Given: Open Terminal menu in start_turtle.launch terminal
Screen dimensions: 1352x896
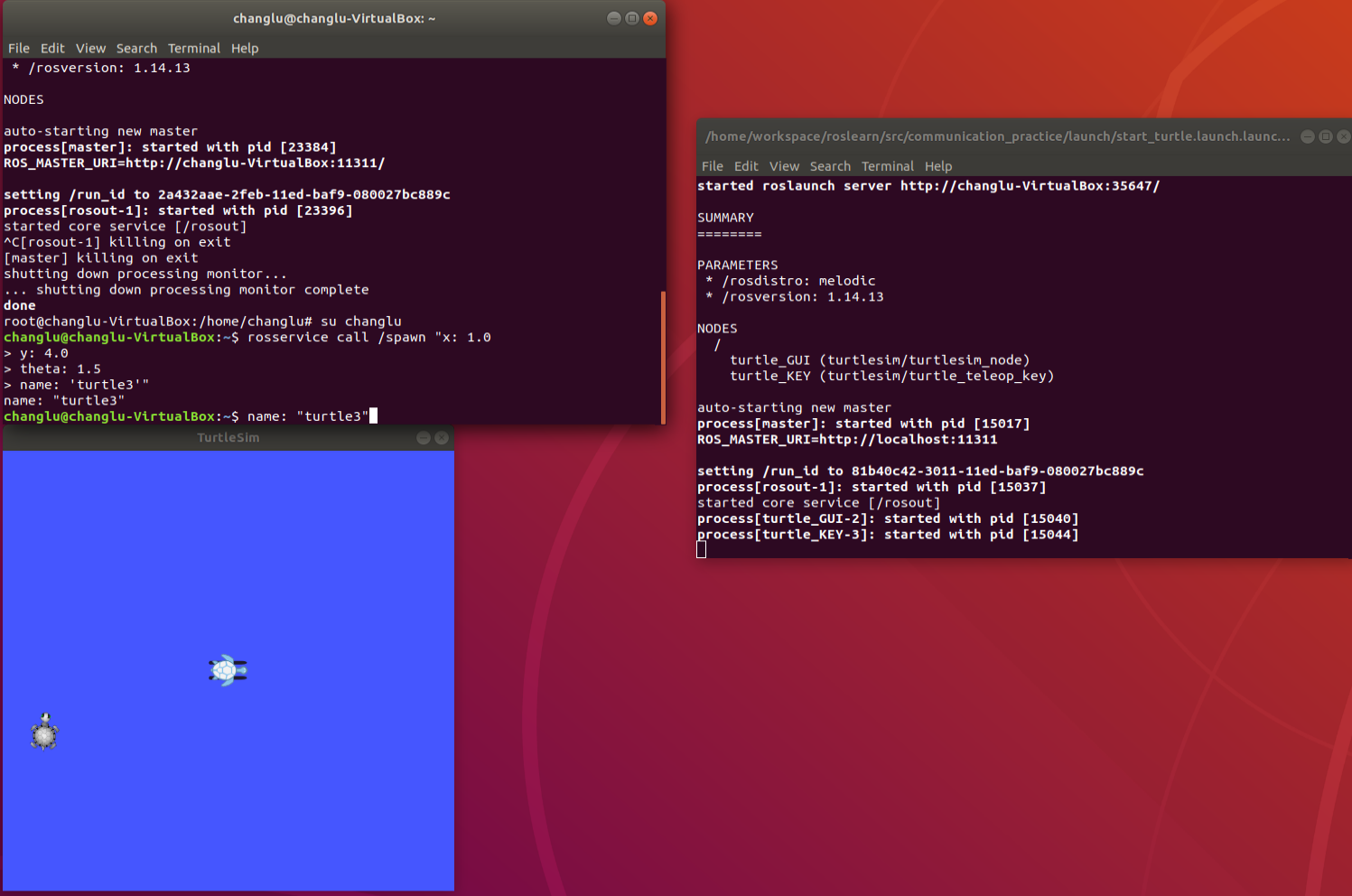Looking at the screenshot, I should pos(888,166).
